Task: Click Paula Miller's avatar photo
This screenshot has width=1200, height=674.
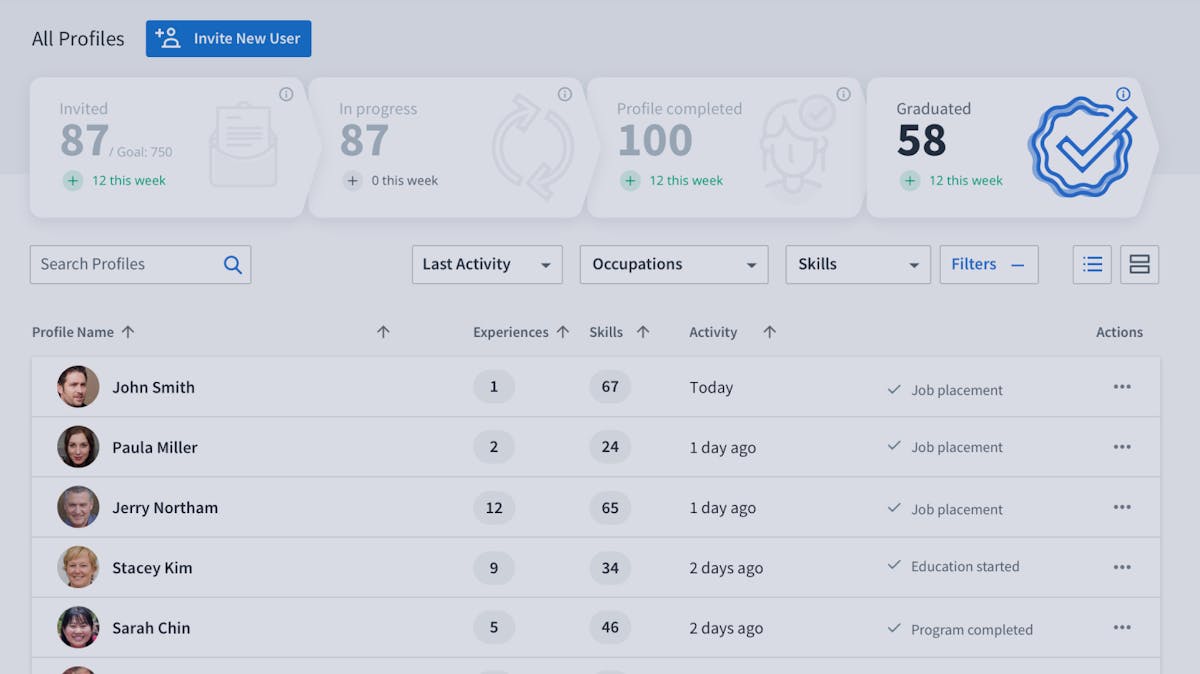Action: [x=78, y=447]
